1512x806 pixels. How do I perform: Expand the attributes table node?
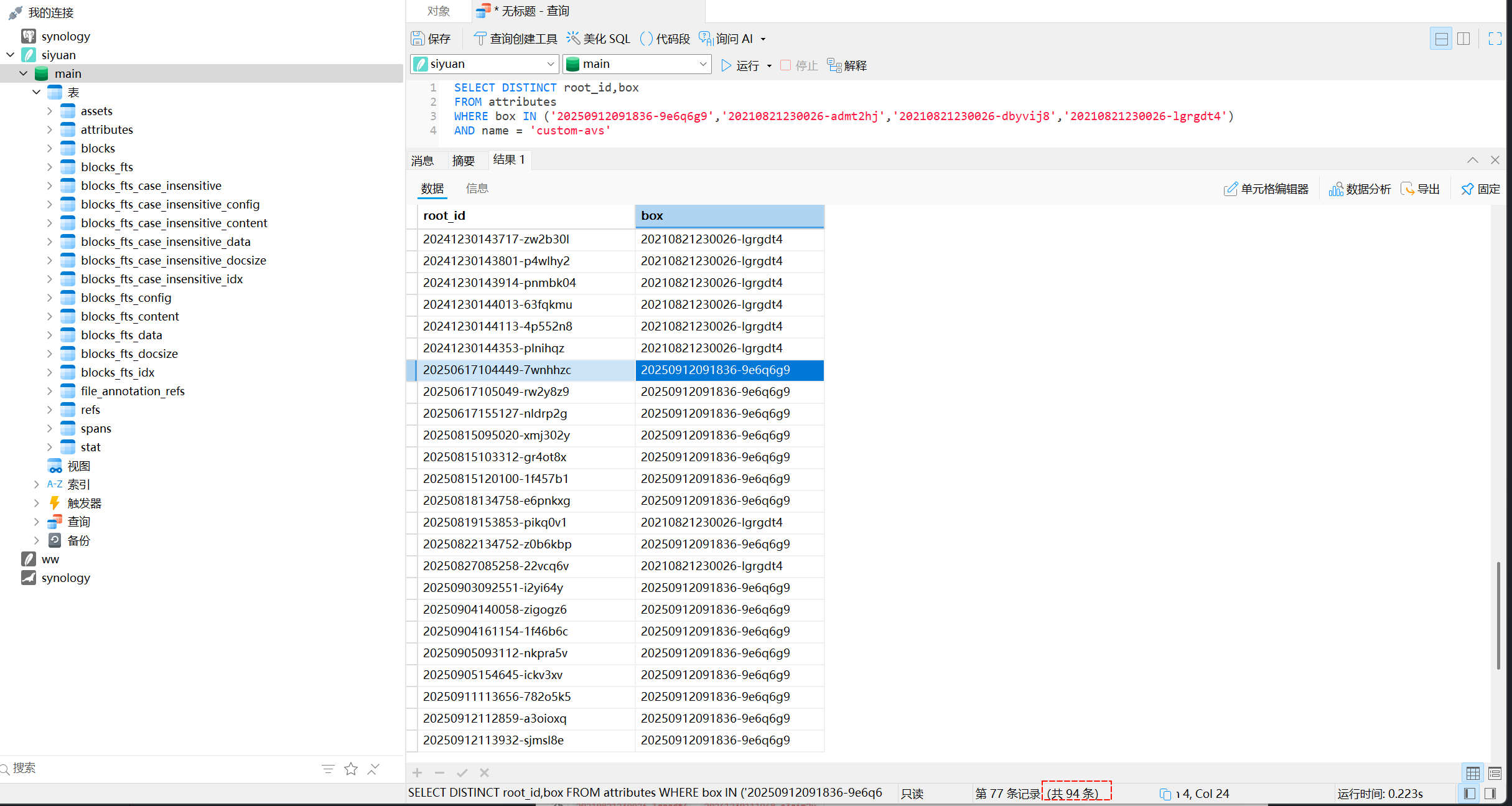50,129
